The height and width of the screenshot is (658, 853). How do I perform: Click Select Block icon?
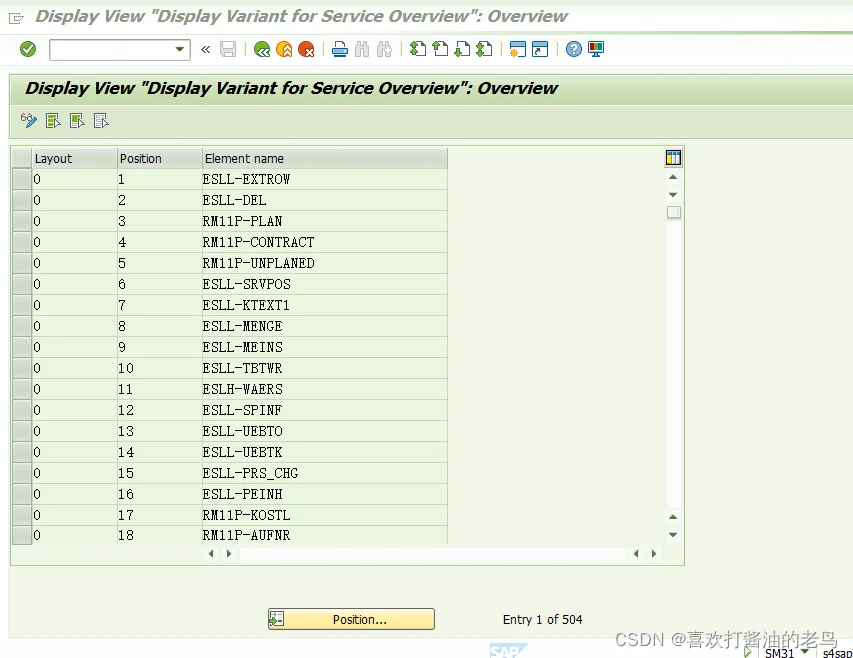click(77, 120)
